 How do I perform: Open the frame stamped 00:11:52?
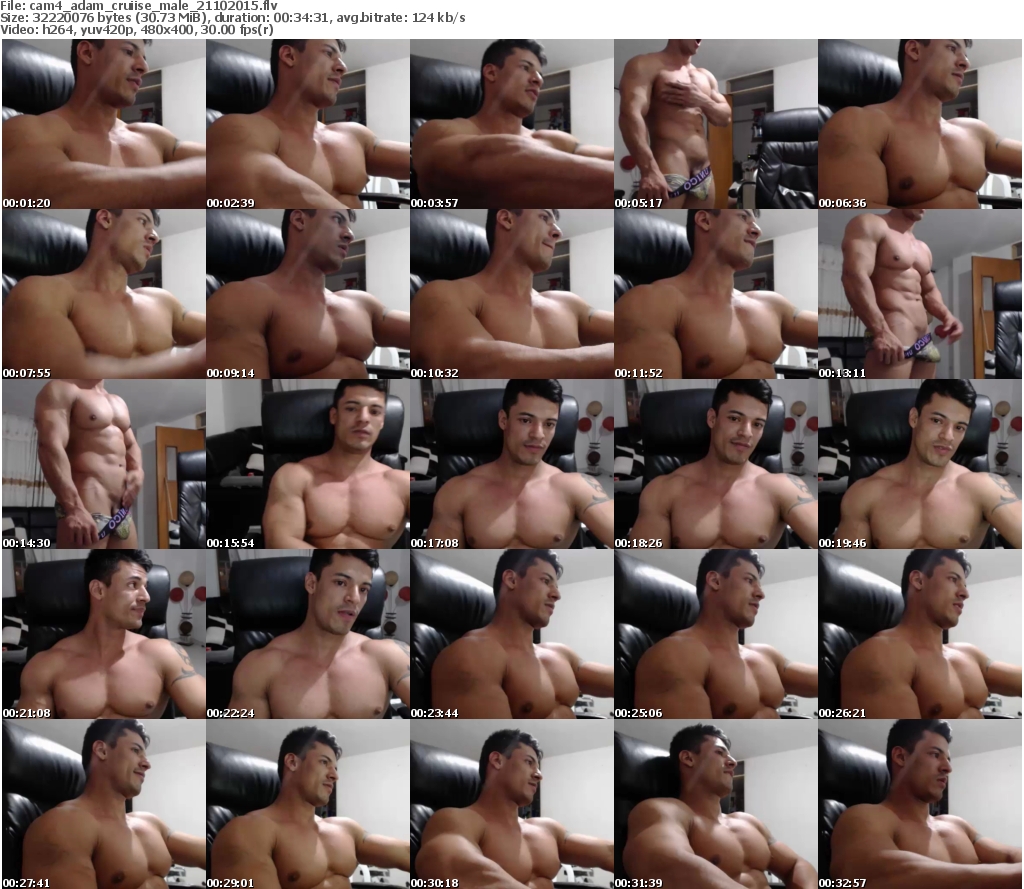click(x=716, y=294)
